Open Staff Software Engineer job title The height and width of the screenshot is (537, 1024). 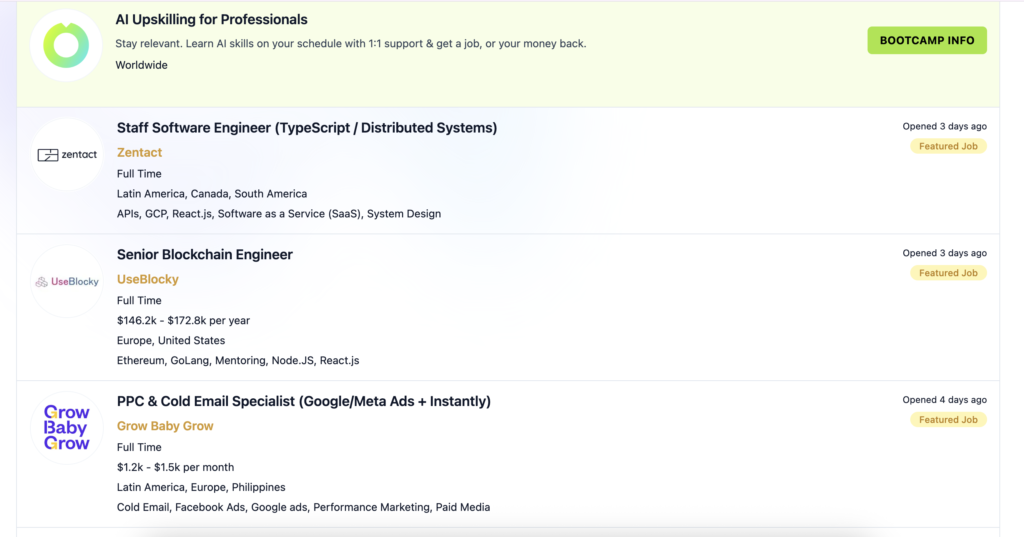click(x=307, y=128)
